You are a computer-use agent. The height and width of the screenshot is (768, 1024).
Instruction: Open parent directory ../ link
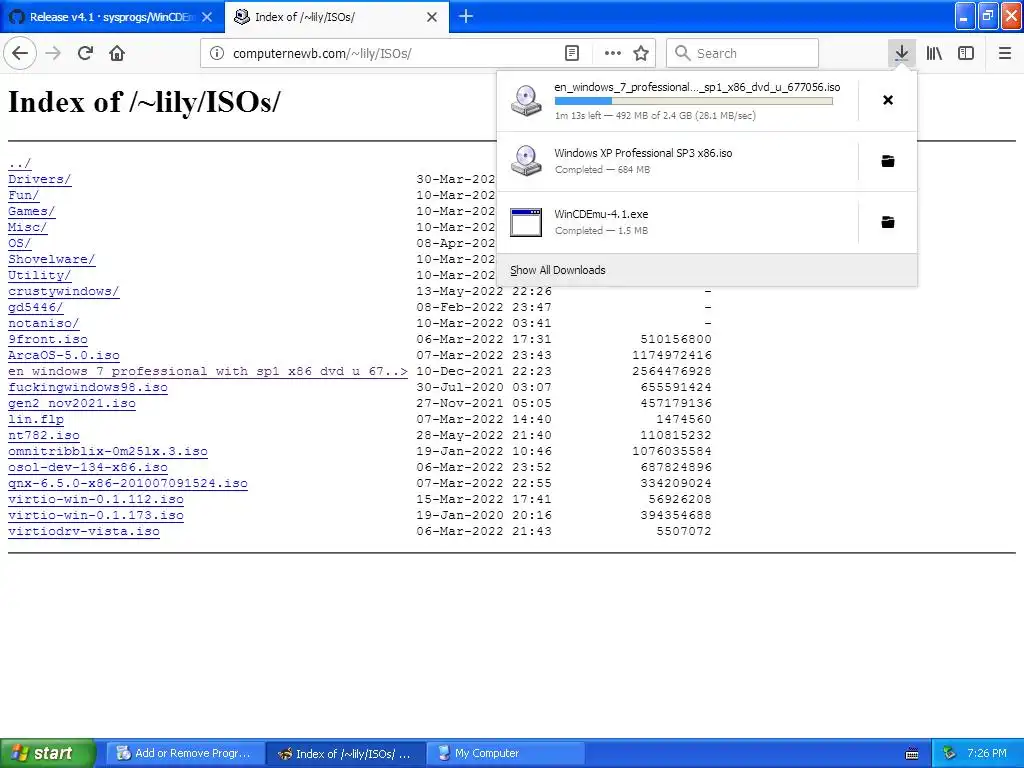point(20,163)
